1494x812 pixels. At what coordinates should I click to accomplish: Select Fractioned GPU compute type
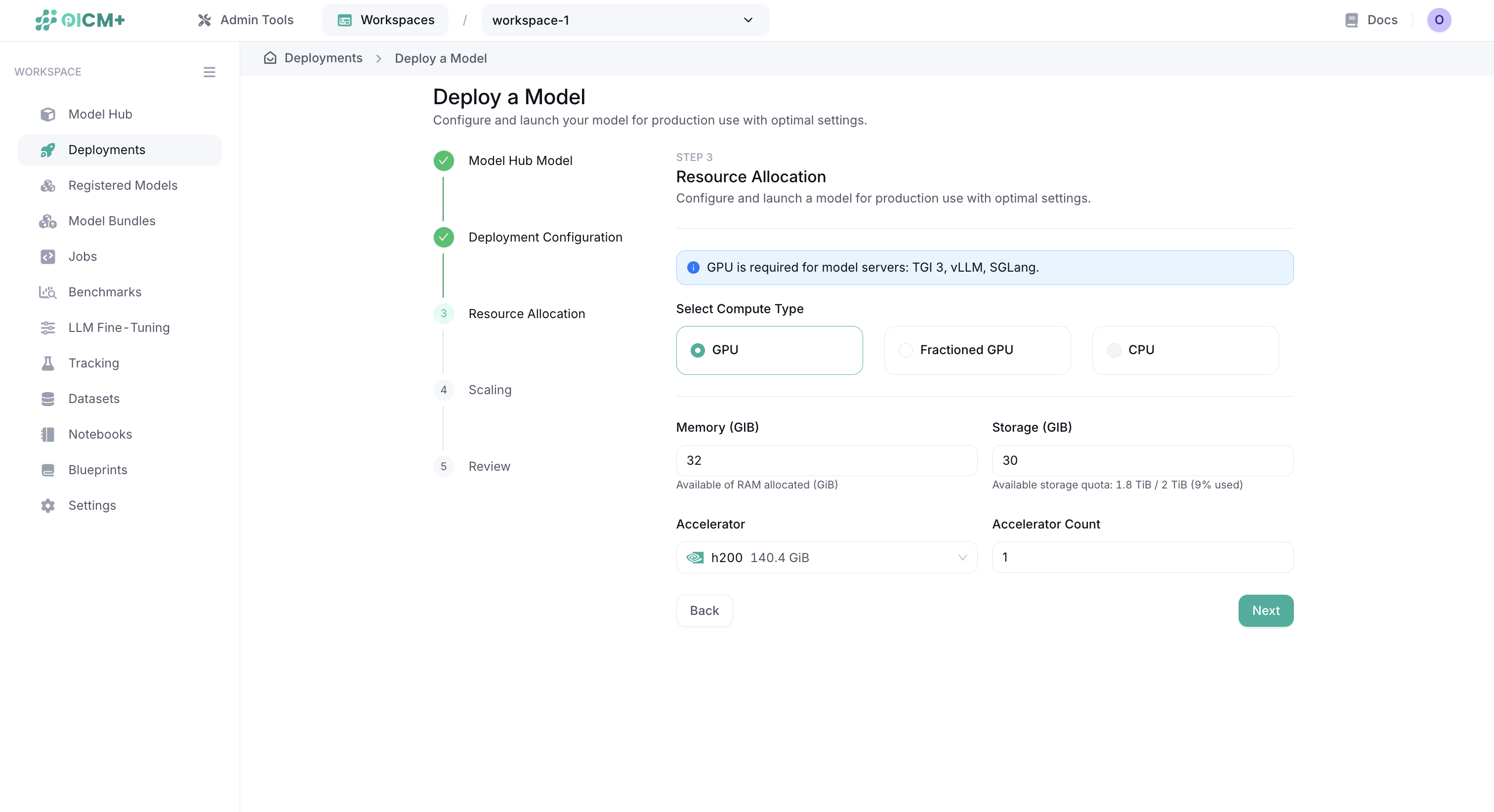click(x=977, y=350)
